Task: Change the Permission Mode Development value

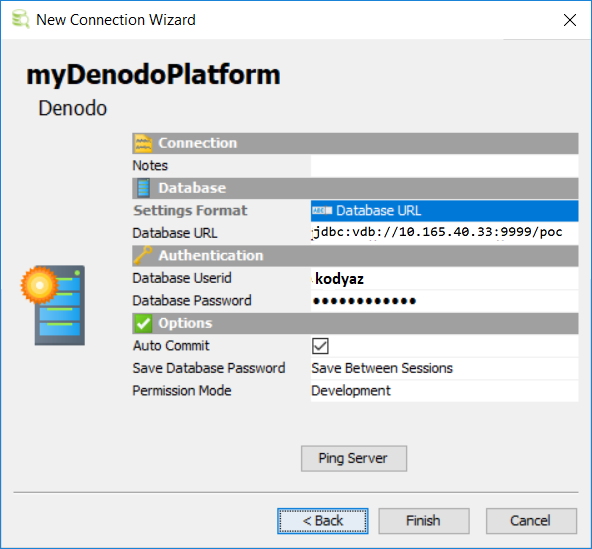Action: click(x=444, y=391)
